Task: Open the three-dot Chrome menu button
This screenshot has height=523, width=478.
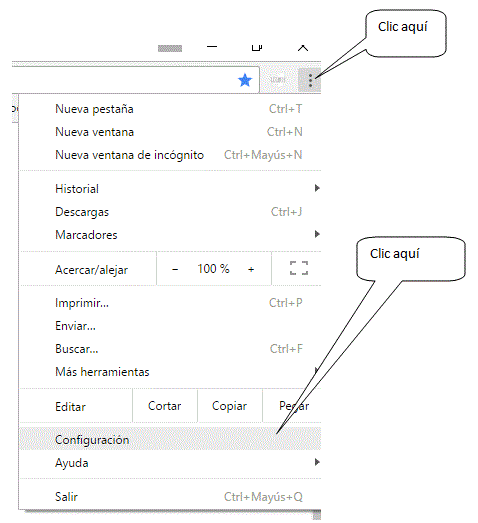Action: click(310, 80)
